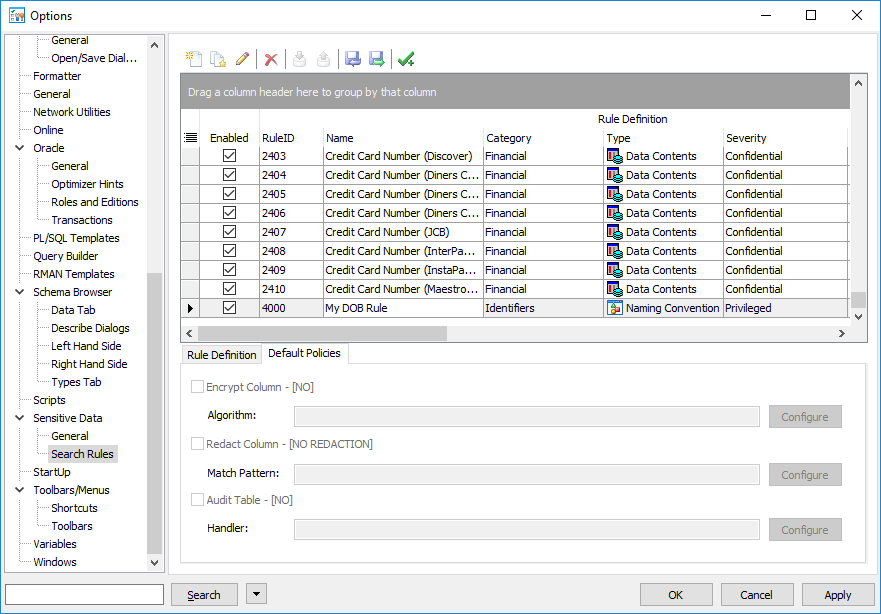This screenshot has width=881, height=614.
Task: Click Data Contents icon in row 2405
Action: pos(615,194)
